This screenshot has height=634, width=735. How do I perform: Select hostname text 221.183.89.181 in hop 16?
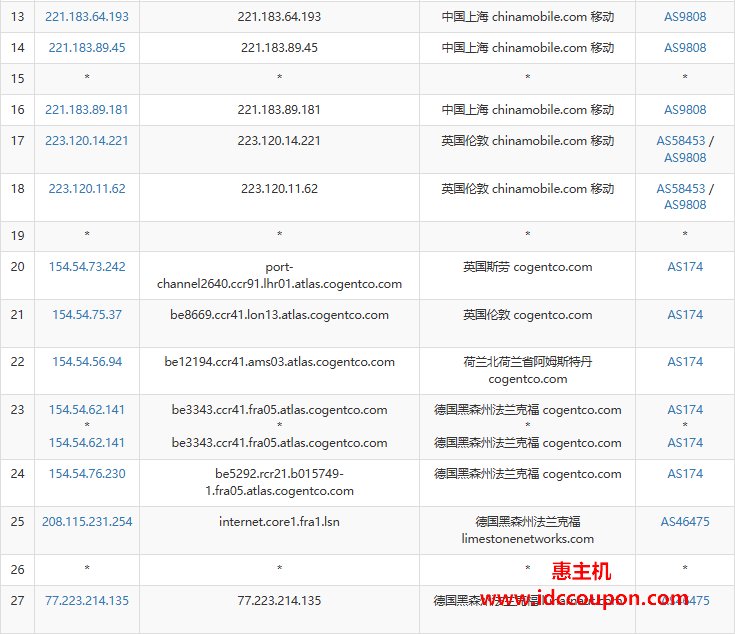(279, 110)
